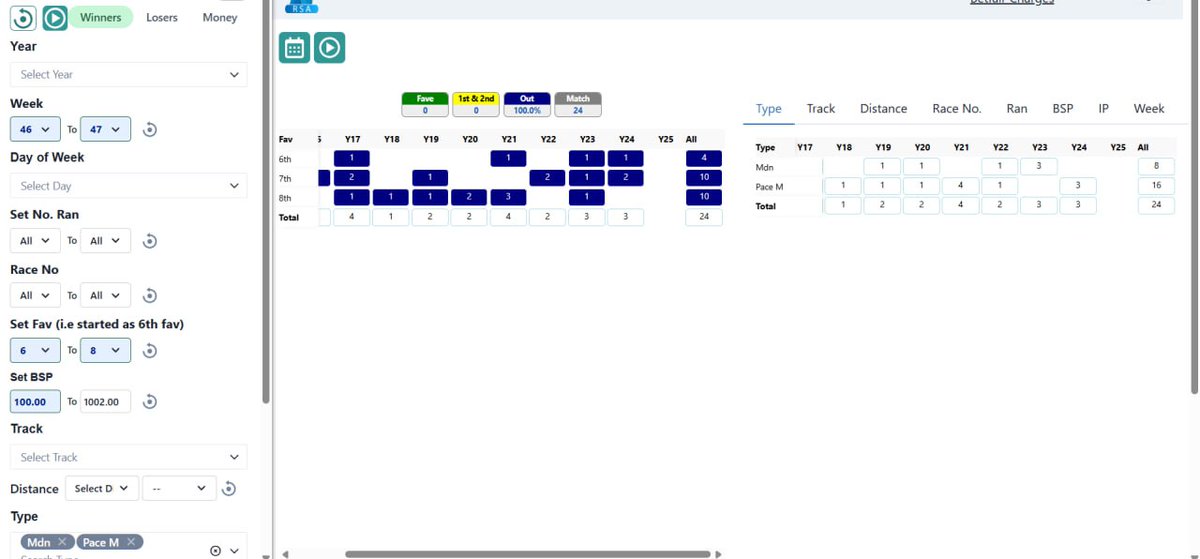Switch to the Track tab
The height and width of the screenshot is (559, 1200).
[x=820, y=108]
